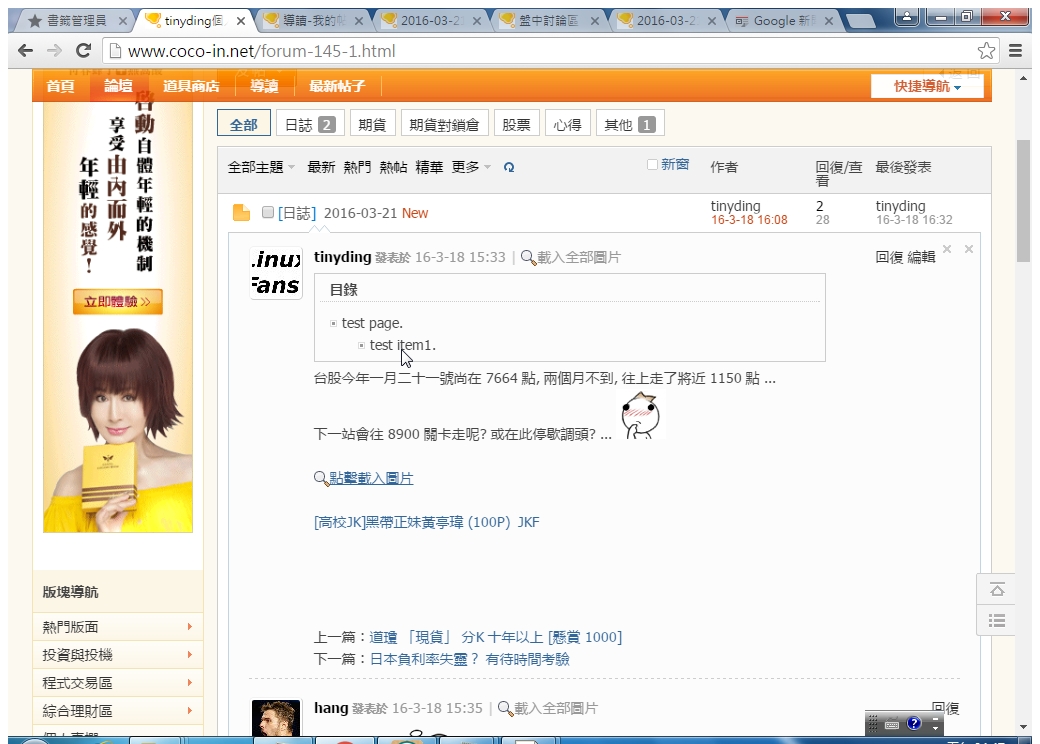Click the blue help icon in the language bar
The width and height of the screenshot is (1040, 744).
914,723
